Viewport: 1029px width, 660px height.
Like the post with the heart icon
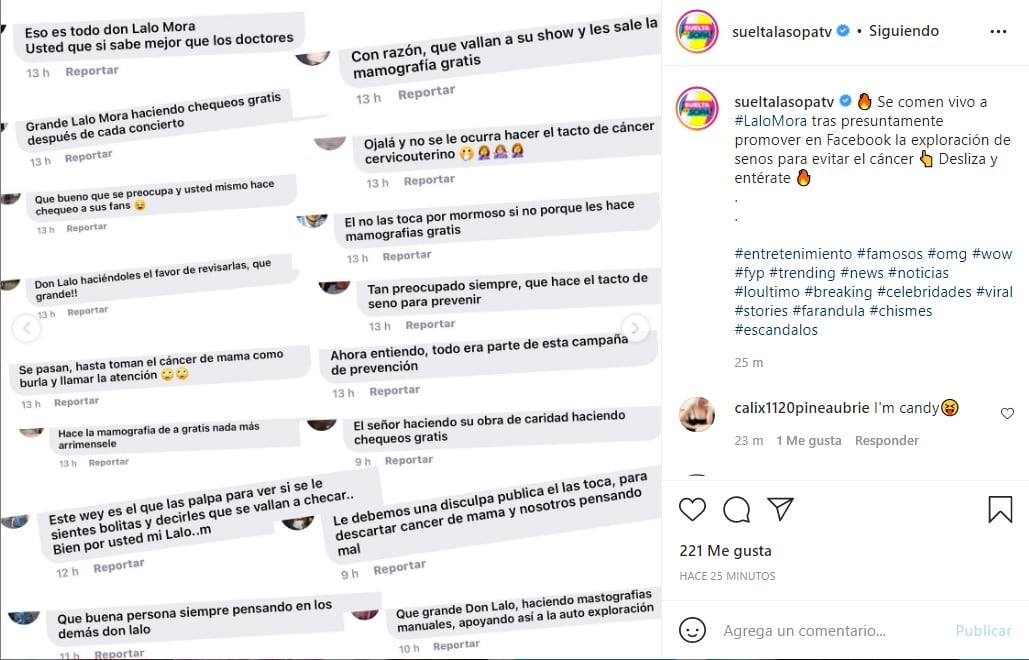click(692, 510)
